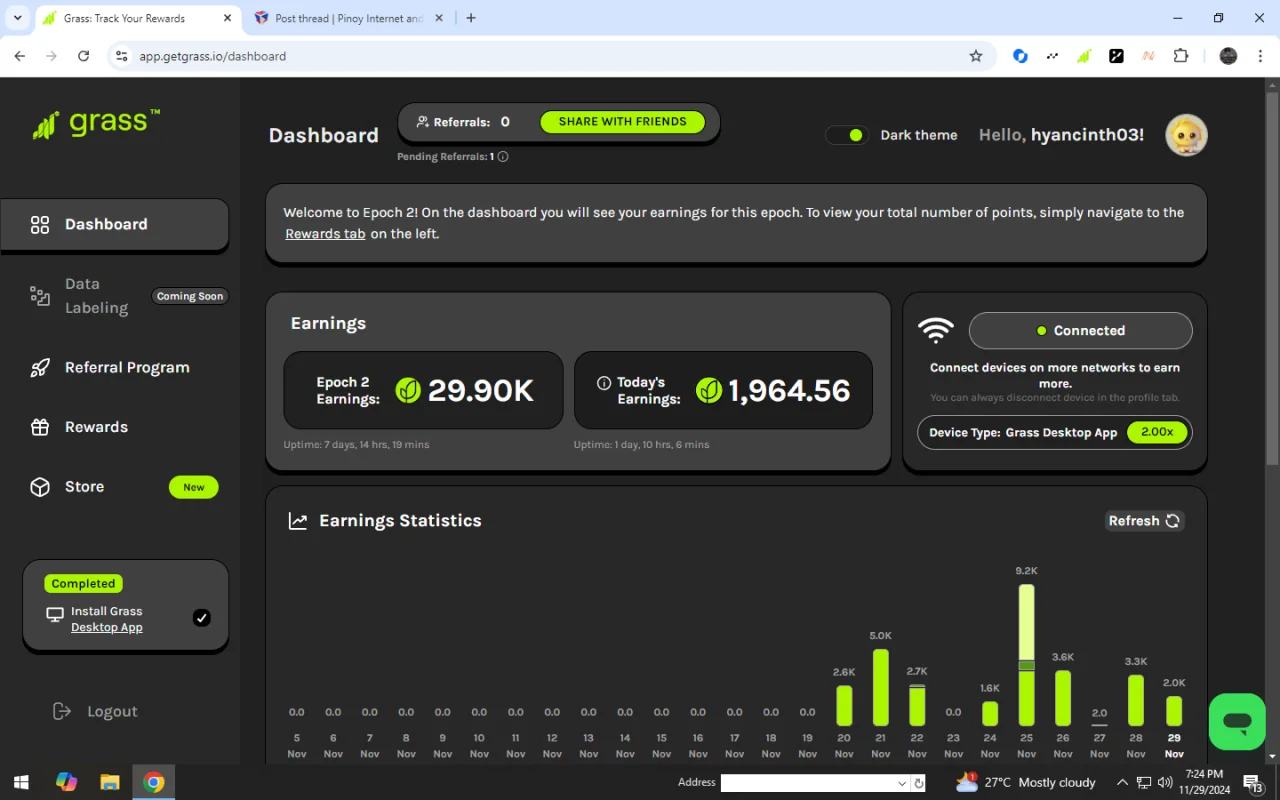Click the Connected status button
The image size is (1280, 800).
1081,331
